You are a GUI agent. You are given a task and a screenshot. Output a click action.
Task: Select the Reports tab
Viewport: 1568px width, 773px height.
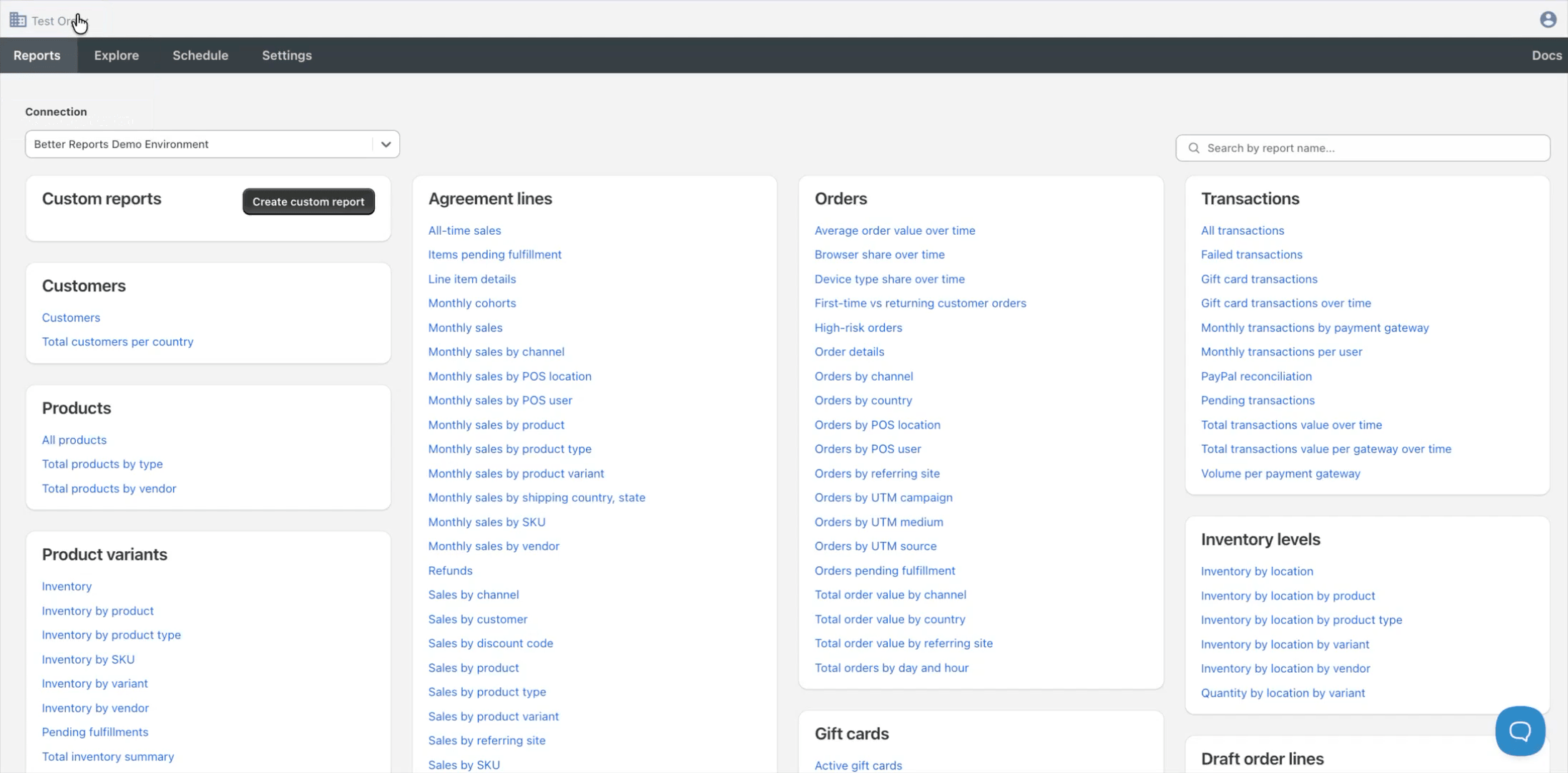(37, 55)
